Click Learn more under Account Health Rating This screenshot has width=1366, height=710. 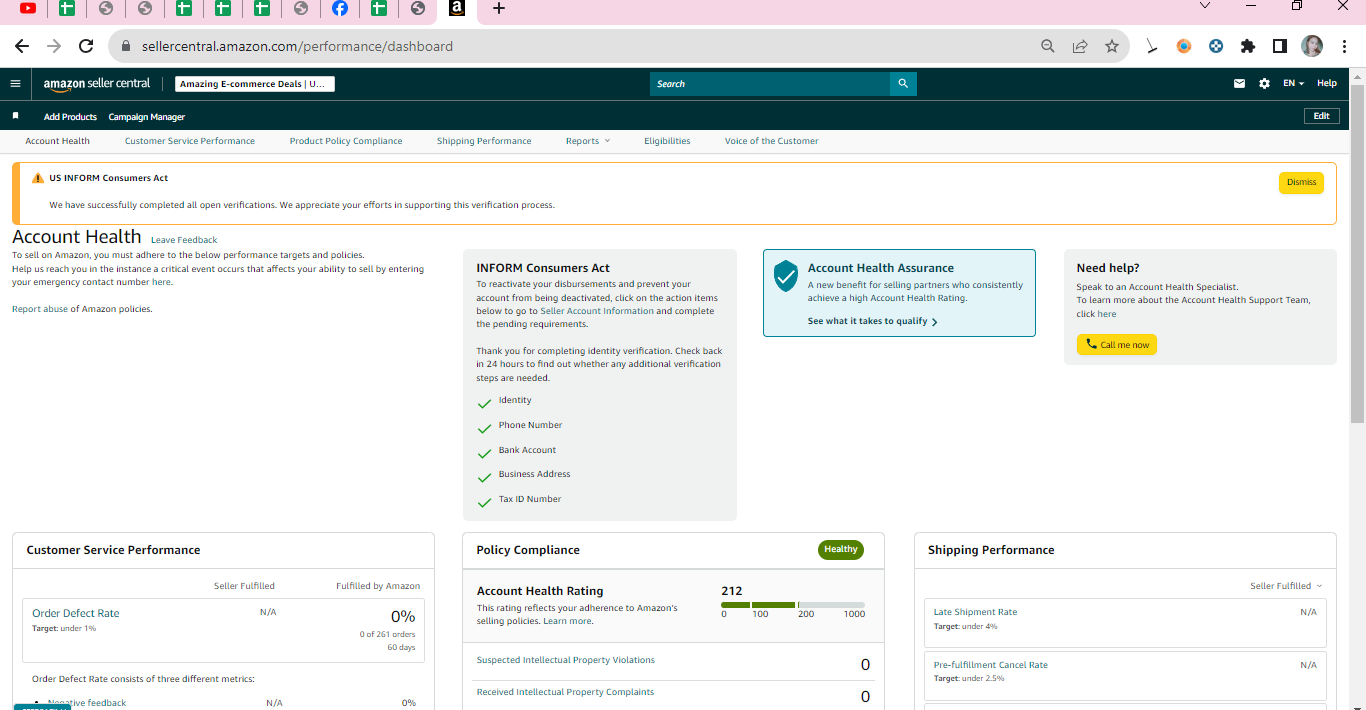[567, 621]
